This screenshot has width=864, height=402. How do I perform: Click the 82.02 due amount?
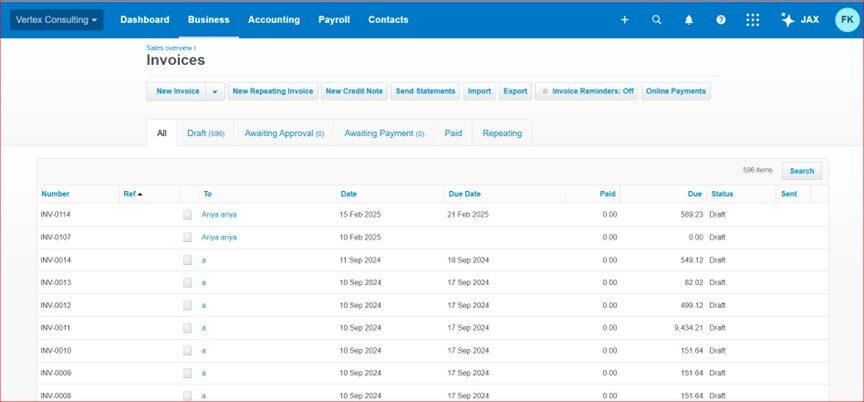tap(694, 283)
